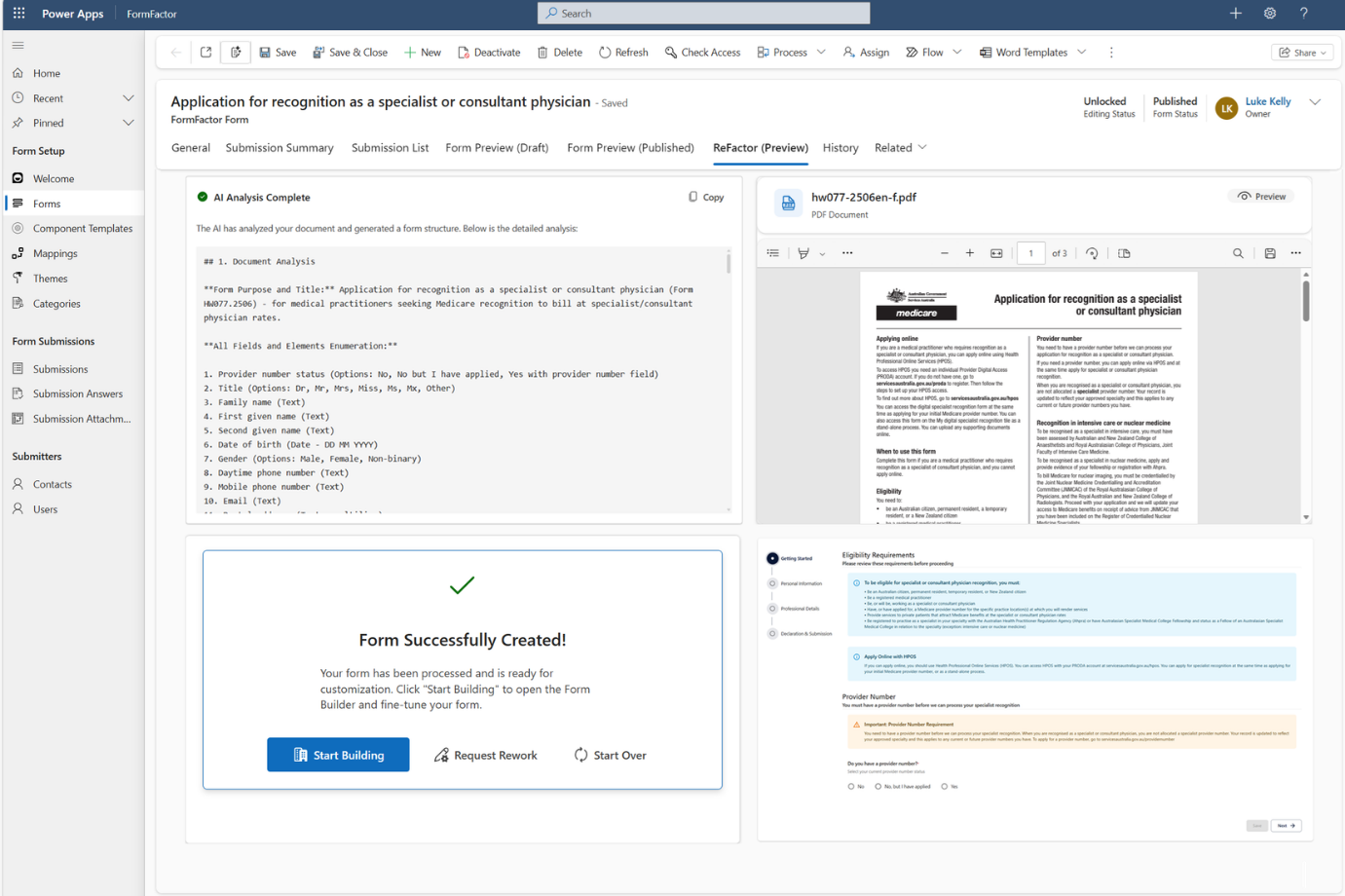
Task: Click the help question mark icon
Action: tap(1304, 14)
